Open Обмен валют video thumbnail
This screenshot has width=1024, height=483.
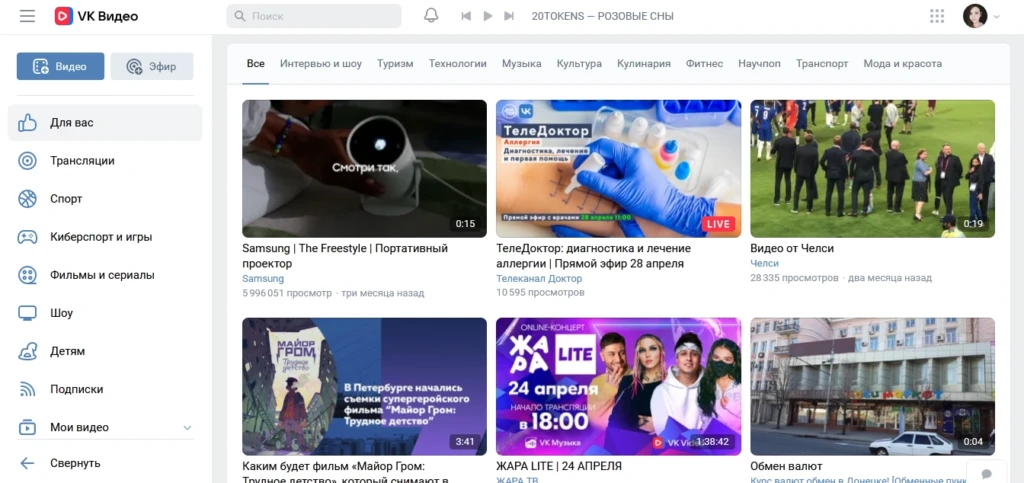coord(872,386)
